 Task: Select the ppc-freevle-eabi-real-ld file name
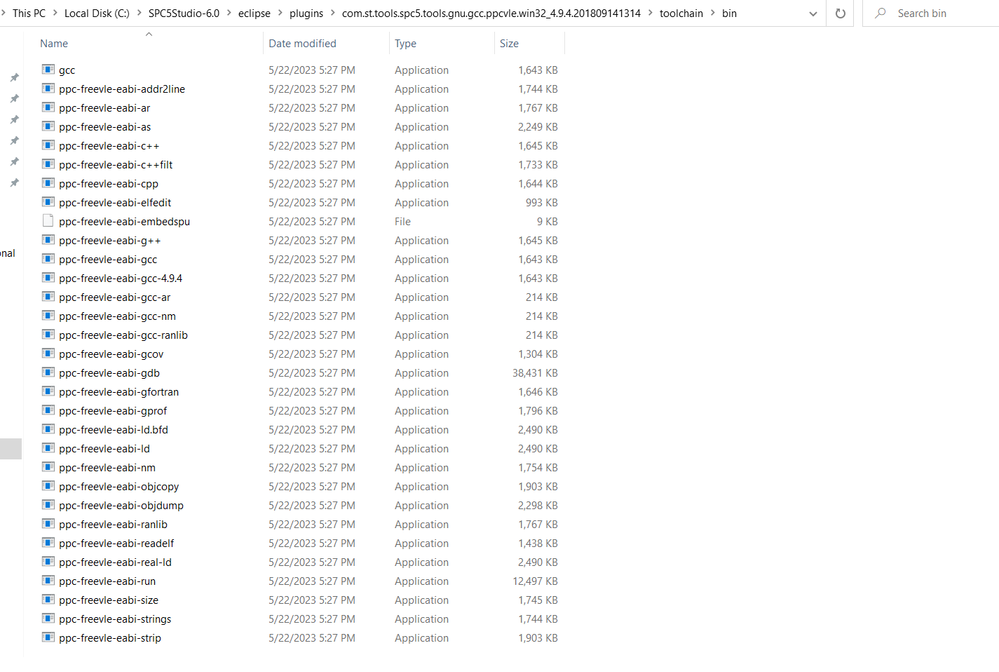point(115,562)
